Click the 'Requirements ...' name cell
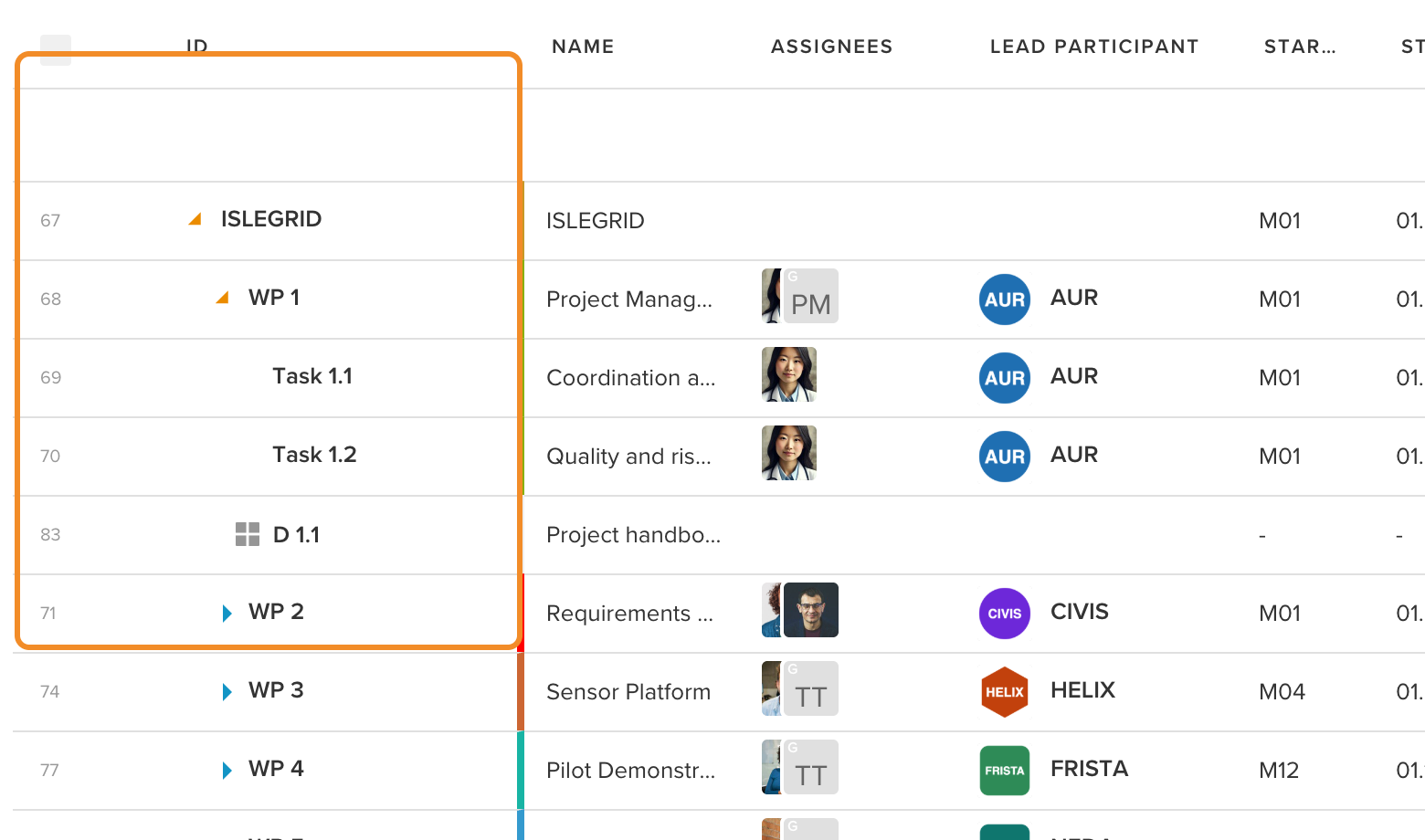The image size is (1425, 840). point(629,614)
